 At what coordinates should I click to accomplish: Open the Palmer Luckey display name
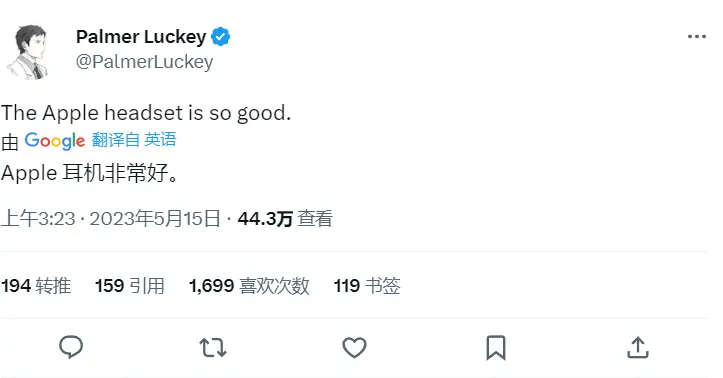[x=141, y=37]
